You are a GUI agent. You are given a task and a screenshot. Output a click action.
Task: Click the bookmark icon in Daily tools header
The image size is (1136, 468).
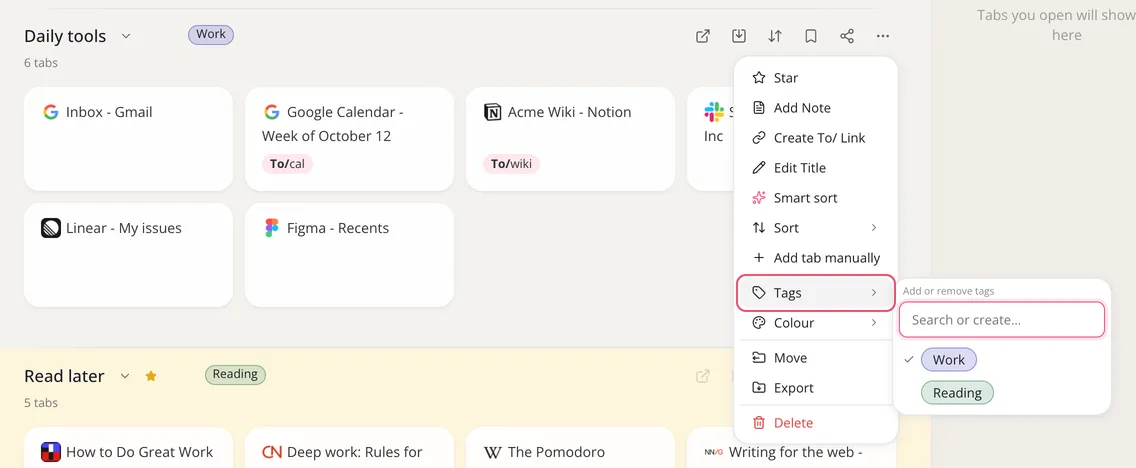click(811, 36)
